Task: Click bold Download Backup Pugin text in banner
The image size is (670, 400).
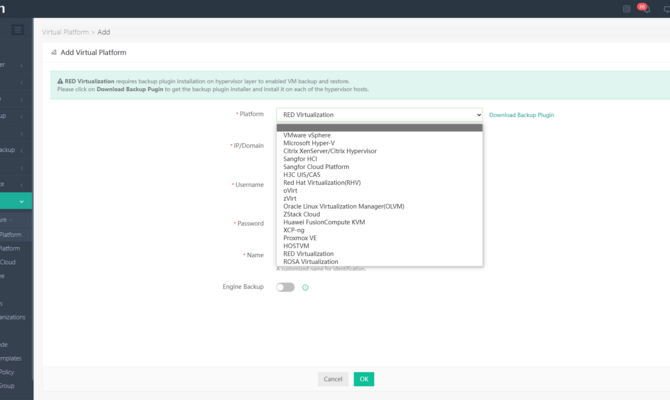Action: click(x=130, y=89)
